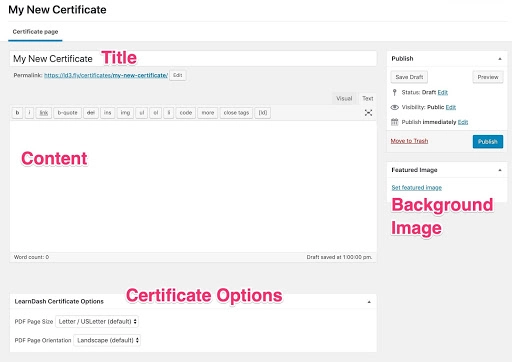Click the certificate title input field

tap(193, 59)
